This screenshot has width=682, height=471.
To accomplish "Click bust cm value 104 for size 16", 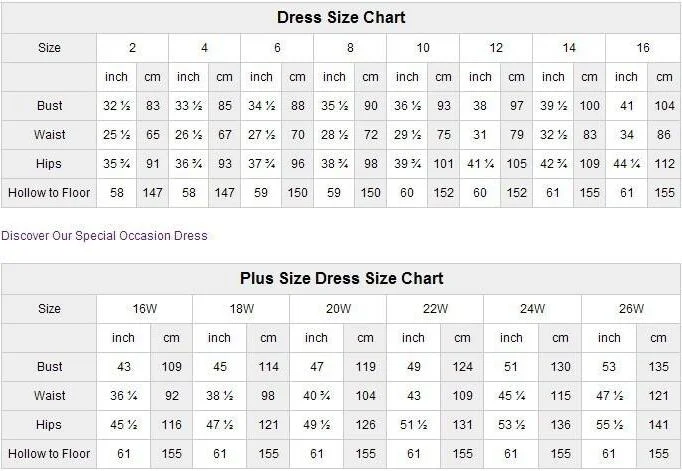I will tap(664, 106).
